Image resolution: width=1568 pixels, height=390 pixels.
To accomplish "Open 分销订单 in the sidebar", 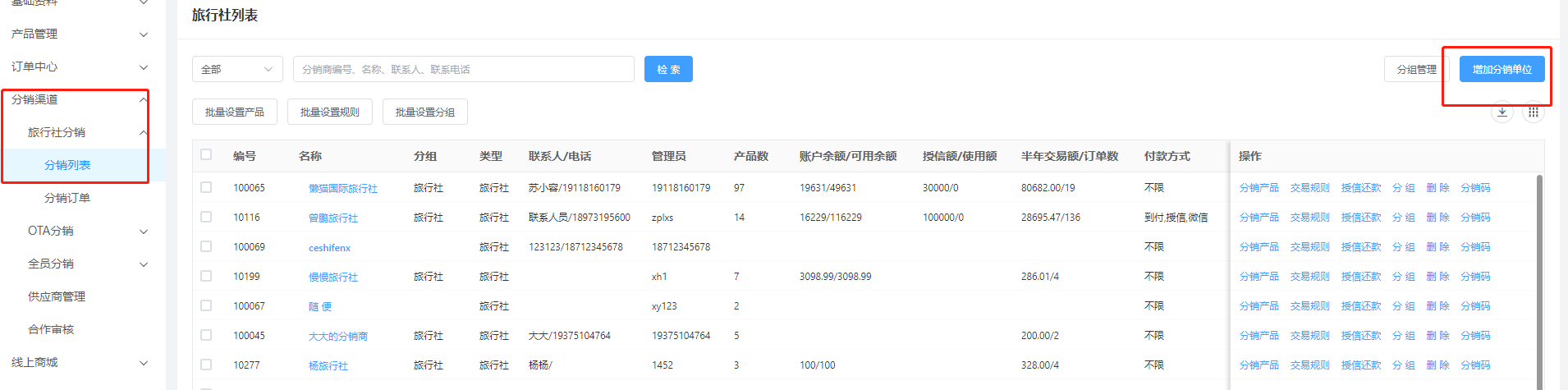I will [67, 198].
